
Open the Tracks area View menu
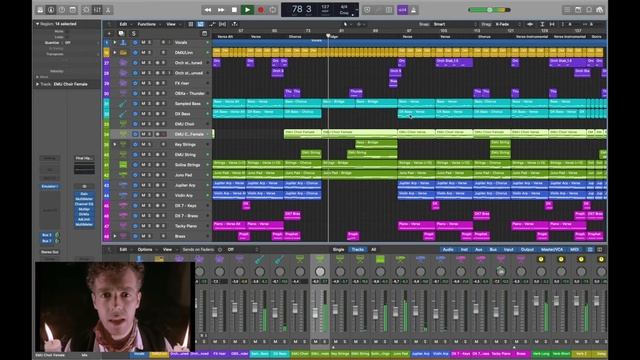click(x=171, y=24)
